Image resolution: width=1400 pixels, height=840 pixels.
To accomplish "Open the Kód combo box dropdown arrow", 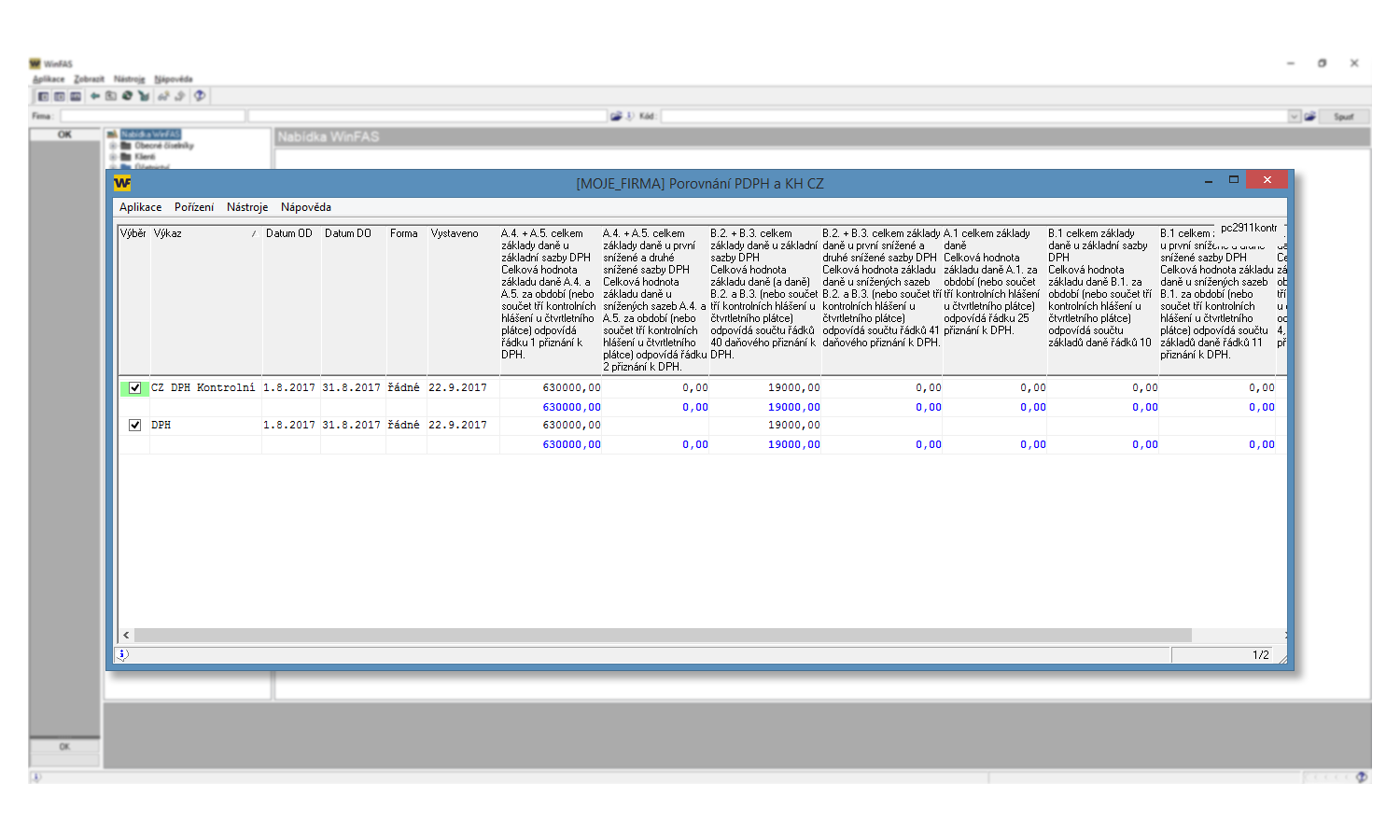I will 1295,117.
